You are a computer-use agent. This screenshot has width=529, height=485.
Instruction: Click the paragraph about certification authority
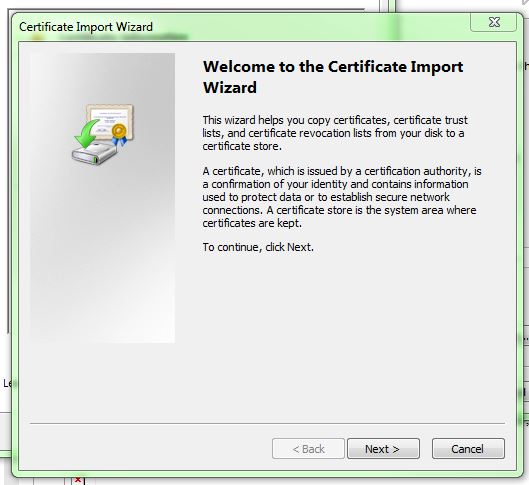[342, 197]
